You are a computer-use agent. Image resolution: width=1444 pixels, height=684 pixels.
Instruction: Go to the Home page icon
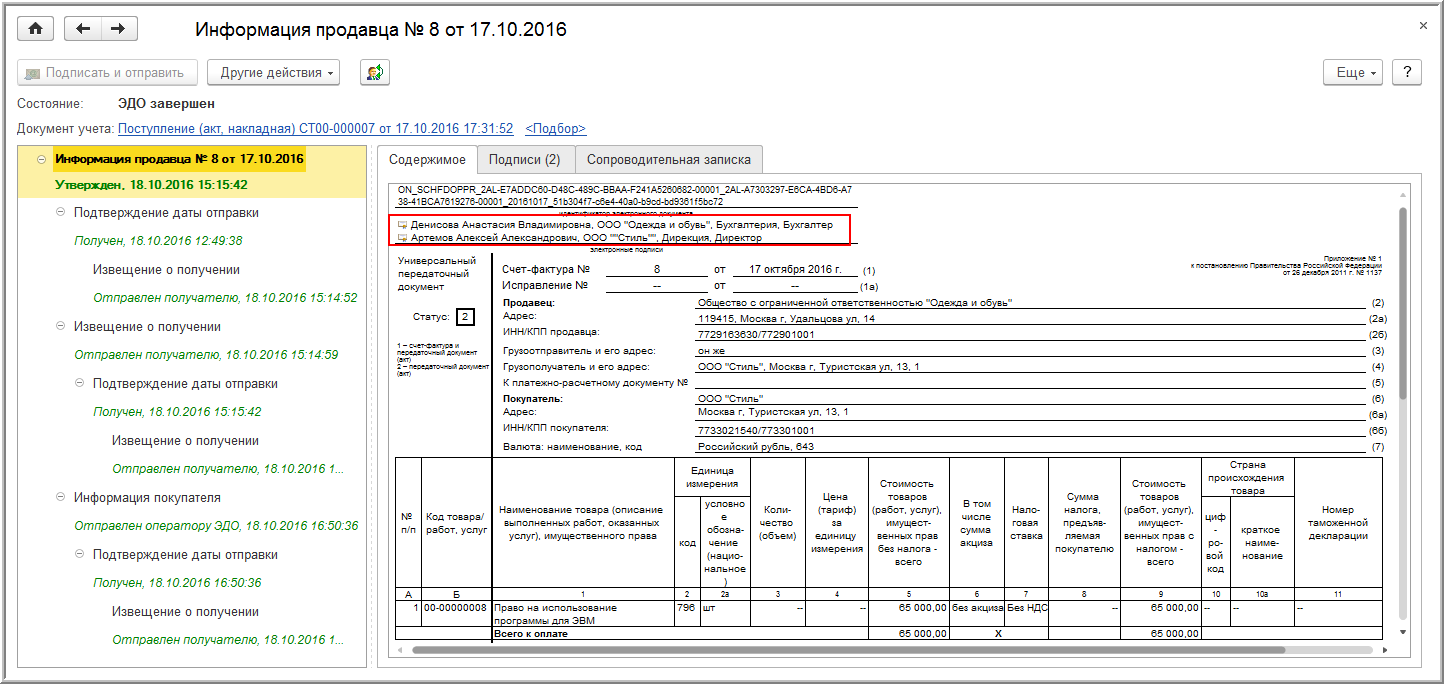click(36, 29)
